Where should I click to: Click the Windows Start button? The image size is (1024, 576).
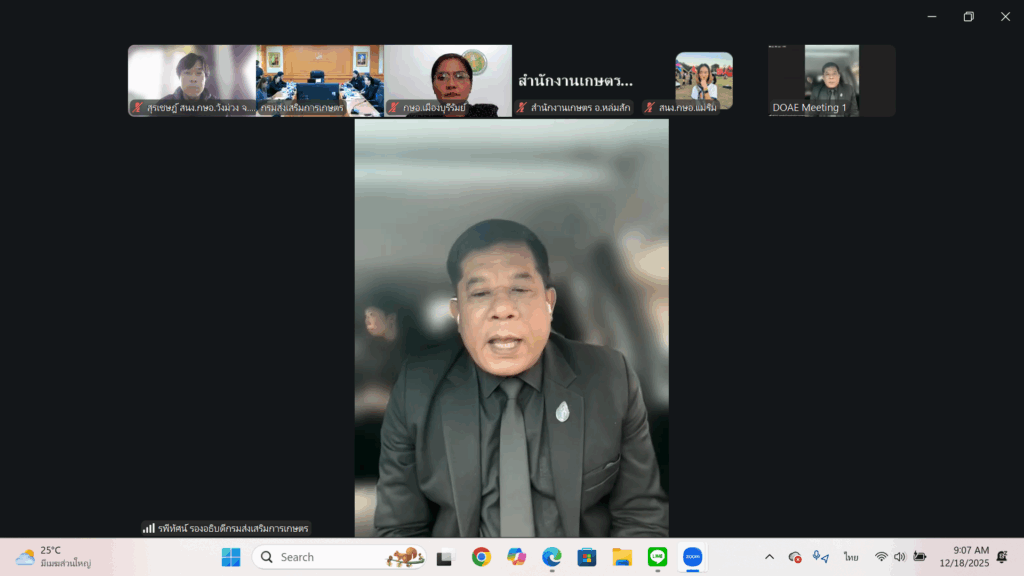click(231, 557)
